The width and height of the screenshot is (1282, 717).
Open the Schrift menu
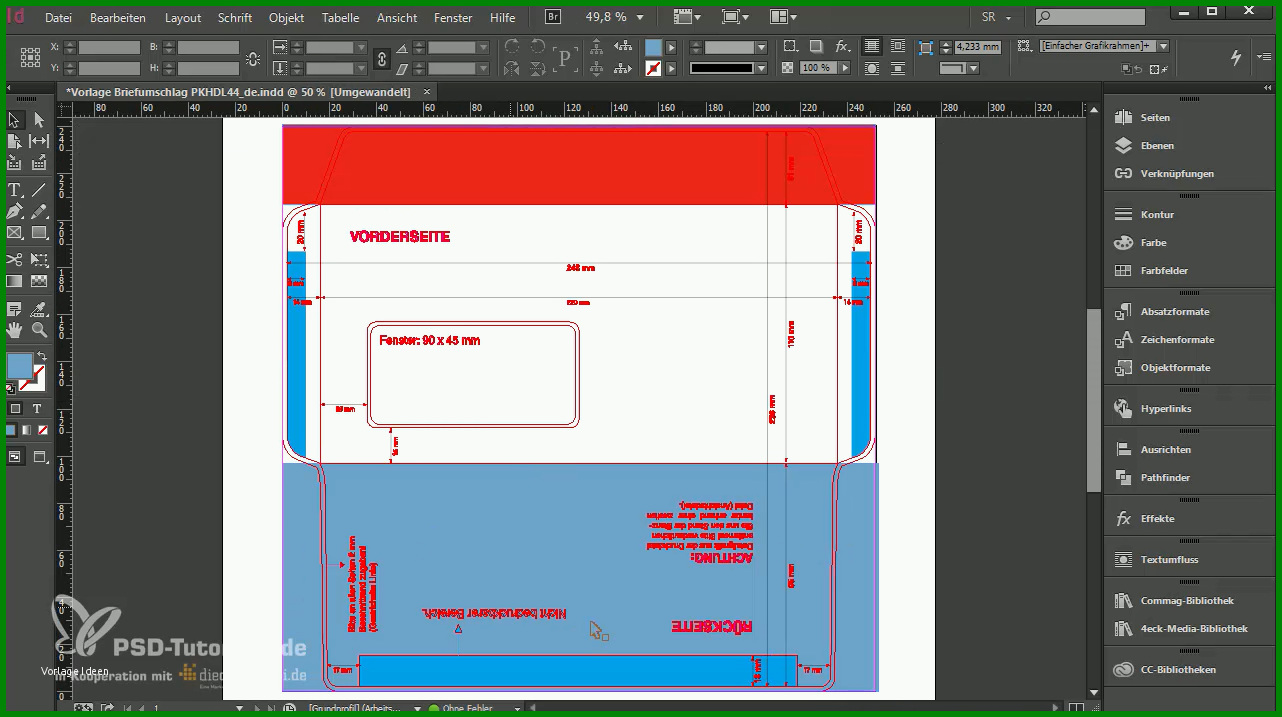coord(235,18)
